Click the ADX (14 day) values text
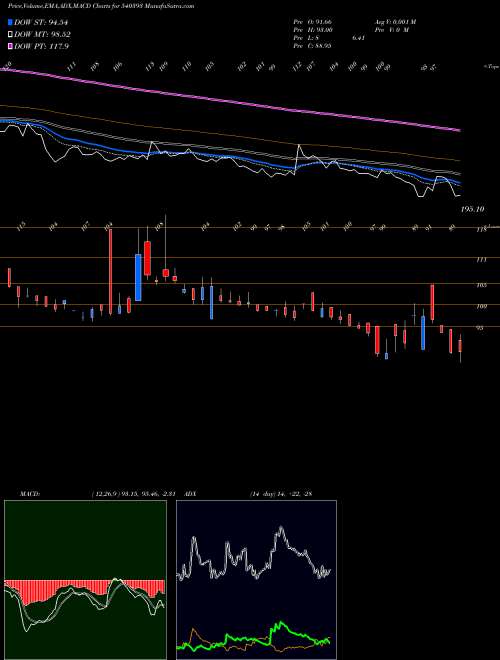 click(x=281, y=493)
